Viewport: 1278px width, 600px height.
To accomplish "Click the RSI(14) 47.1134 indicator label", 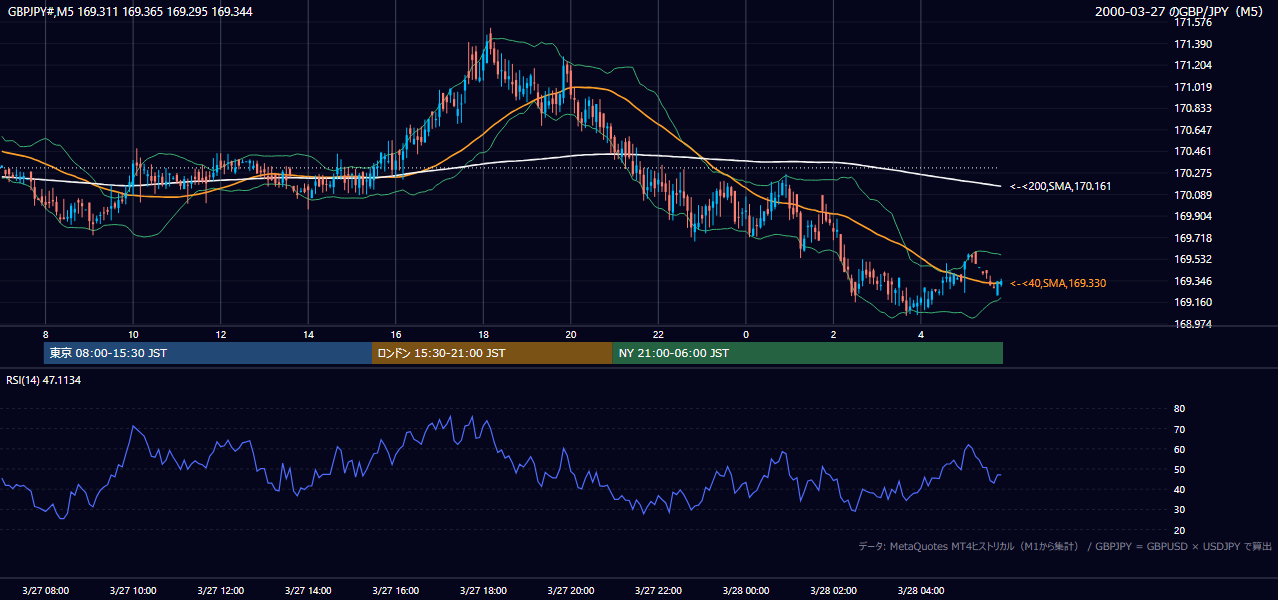I will (43, 380).
